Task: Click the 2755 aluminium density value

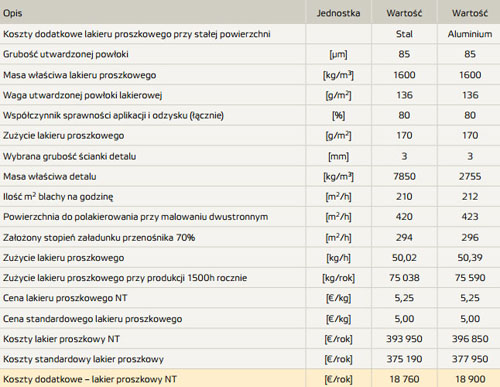Action: [x=470, y=176]
